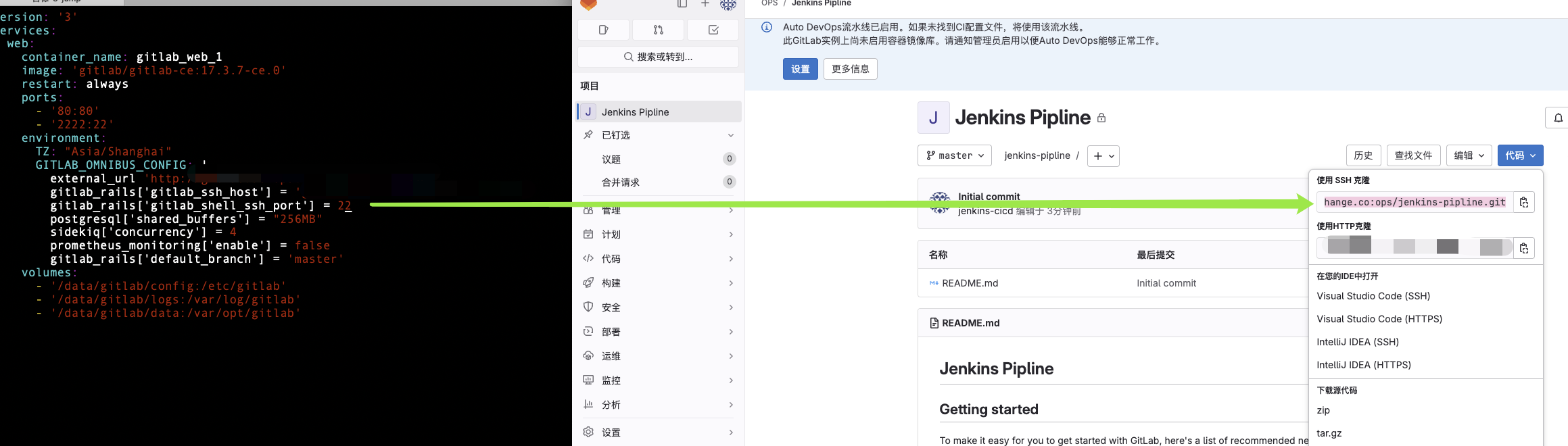Toggle the blue 代码 code dropdown
Viewport: 1568px width, 446px height.
1521,155
